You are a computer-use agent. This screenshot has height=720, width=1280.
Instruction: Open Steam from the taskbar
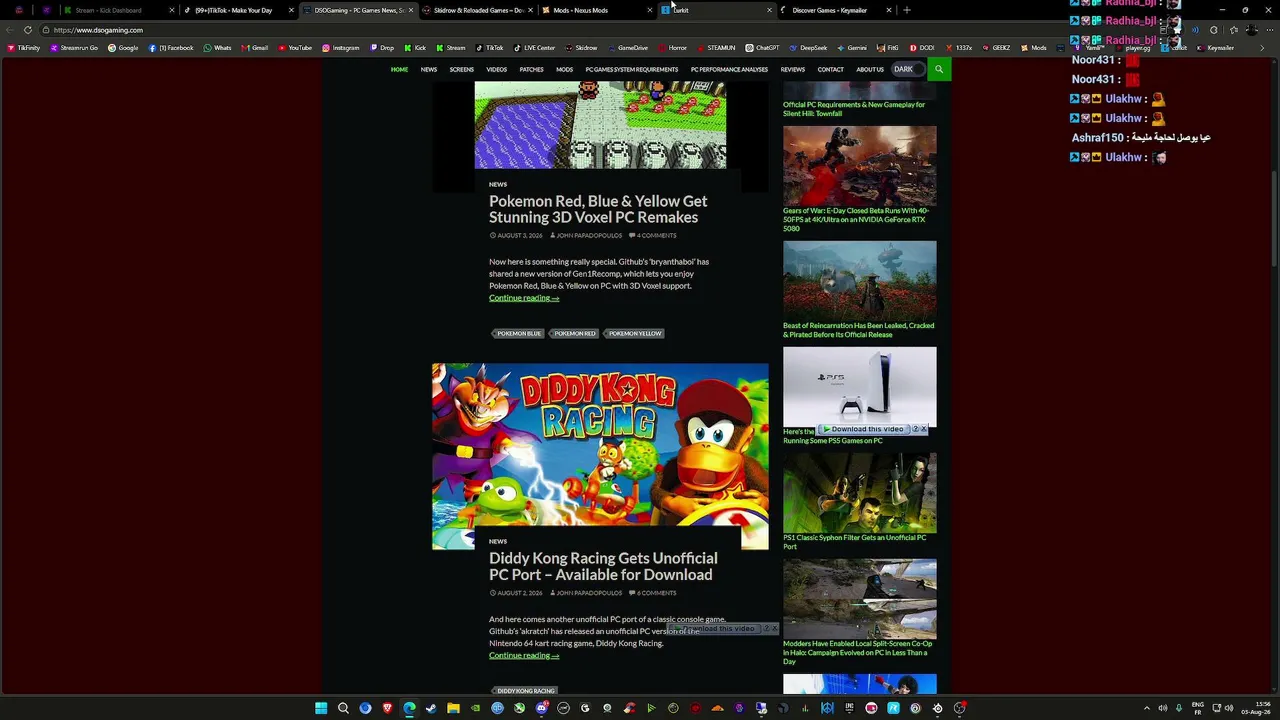431,708
